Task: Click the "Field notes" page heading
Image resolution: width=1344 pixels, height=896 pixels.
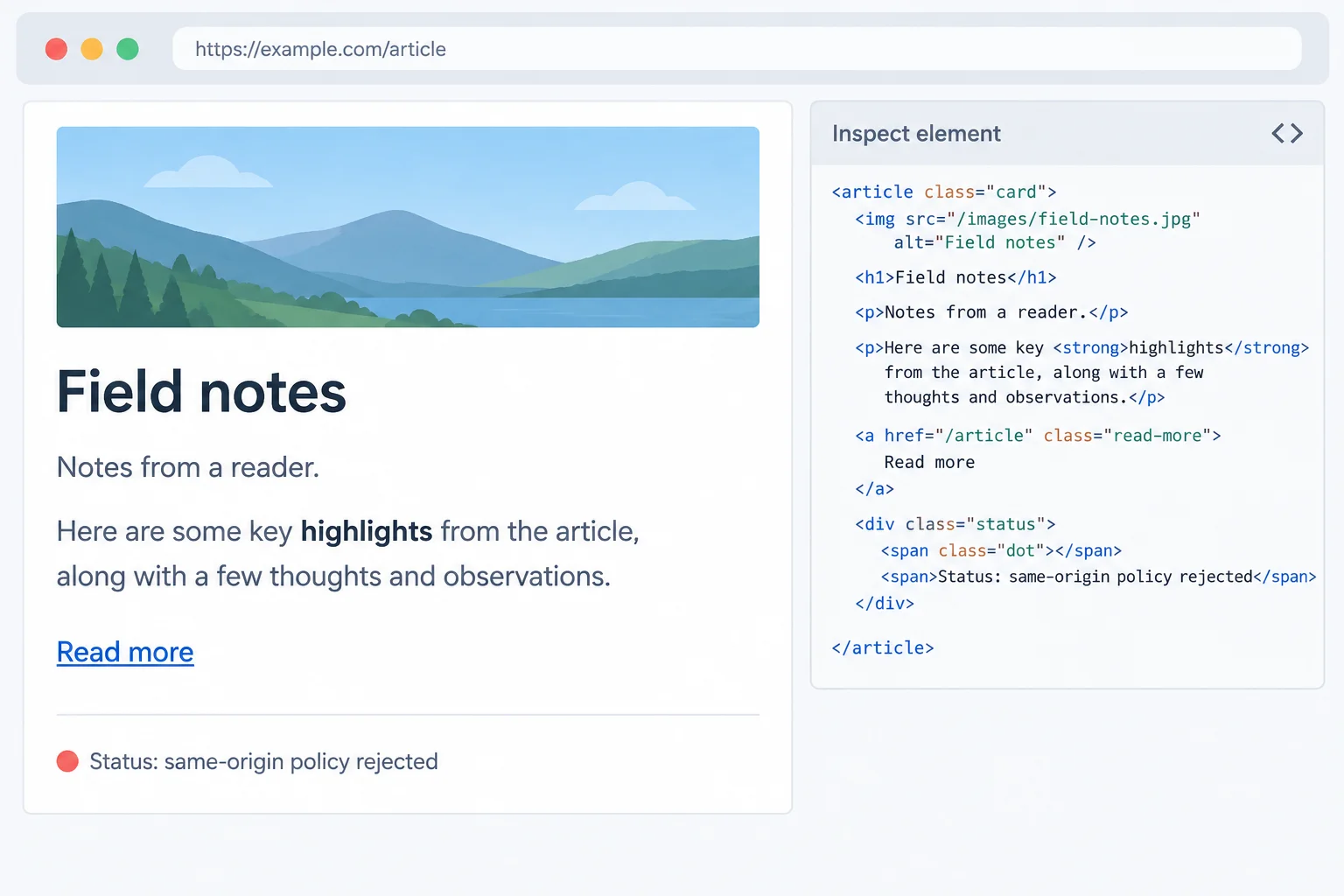Action: pyautogui.click(x=201, y=391)
